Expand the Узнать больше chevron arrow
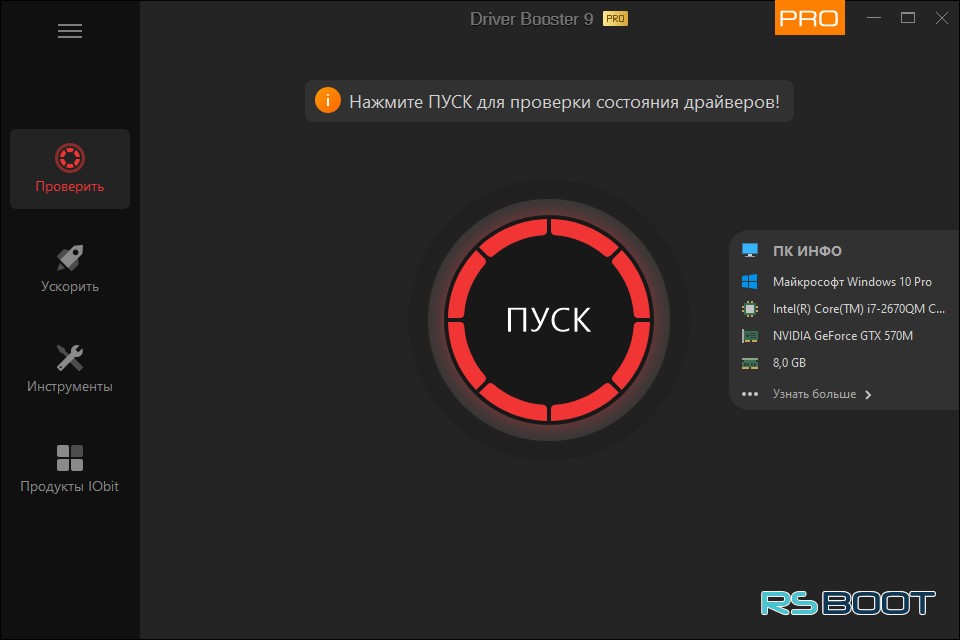 coord(868,394)
